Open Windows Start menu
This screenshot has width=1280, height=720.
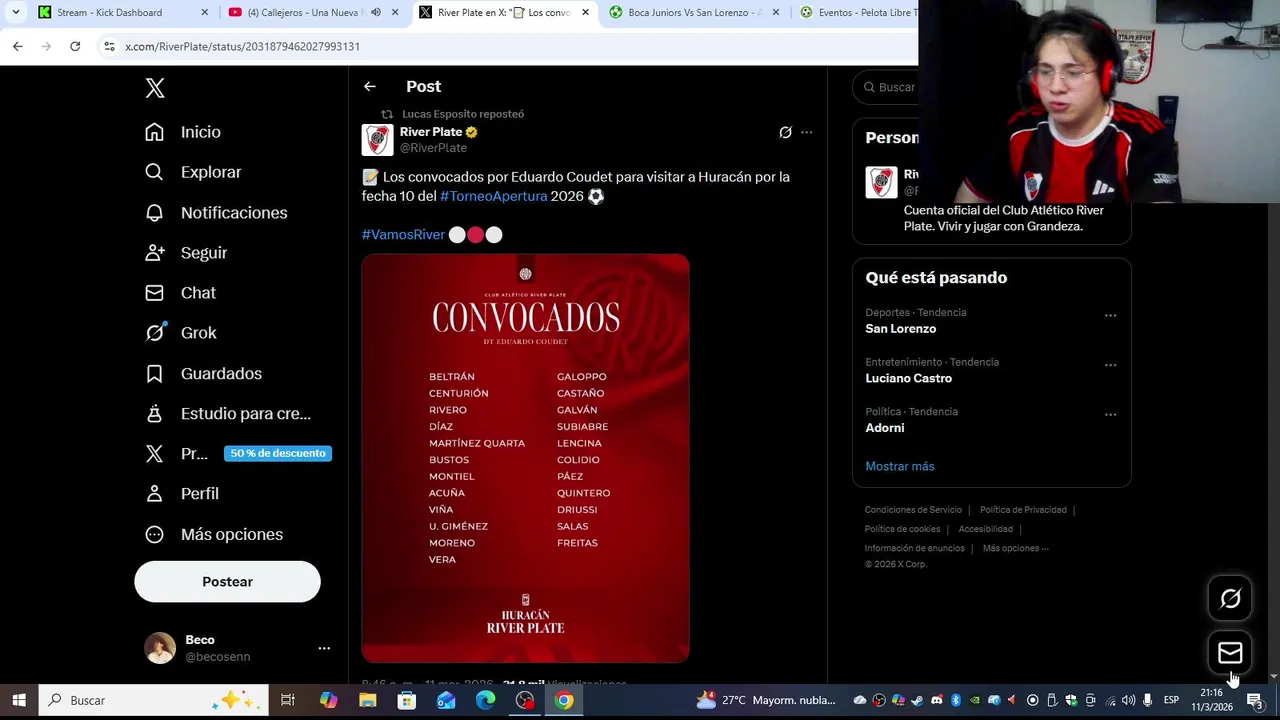pos(19,700)
